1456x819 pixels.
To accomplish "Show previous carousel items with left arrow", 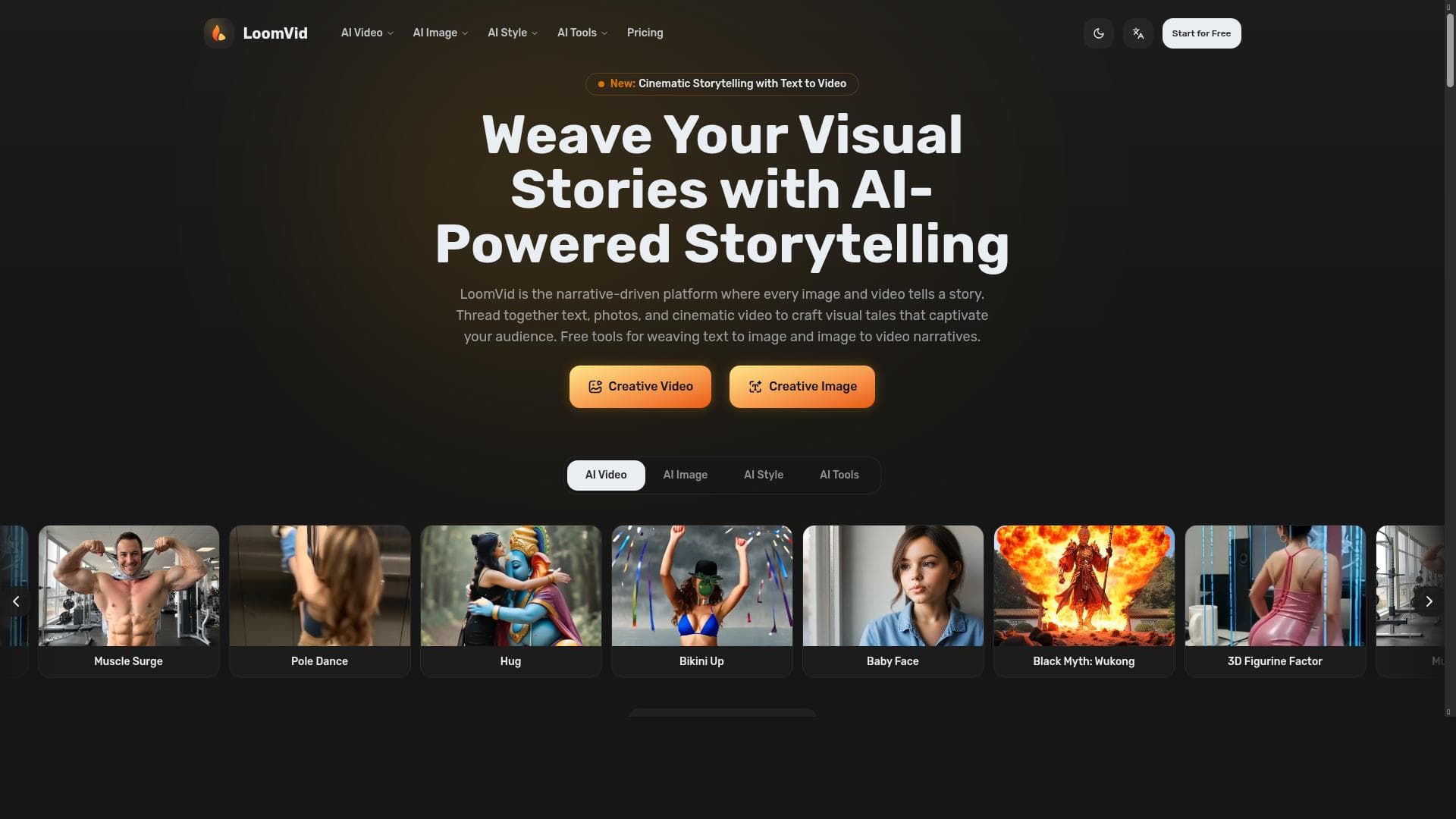I will click(x=16, y=601).
